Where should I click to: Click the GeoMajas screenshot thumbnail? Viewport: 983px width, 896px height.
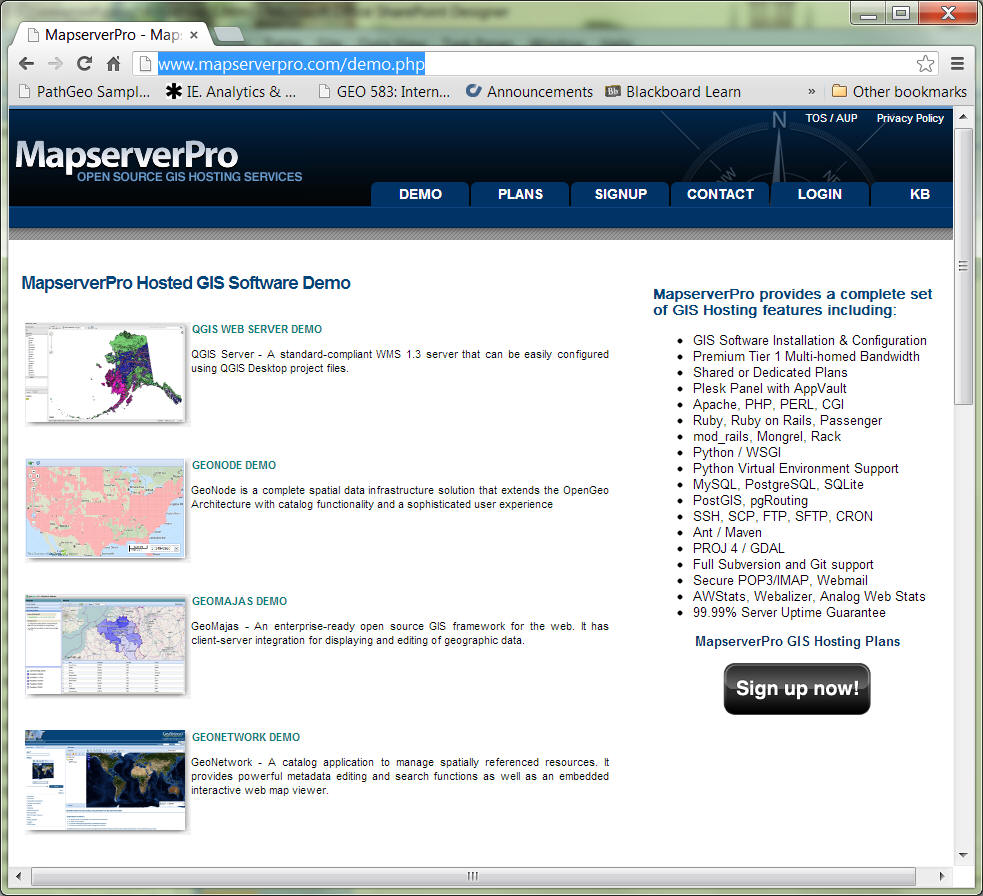point(105,645)
